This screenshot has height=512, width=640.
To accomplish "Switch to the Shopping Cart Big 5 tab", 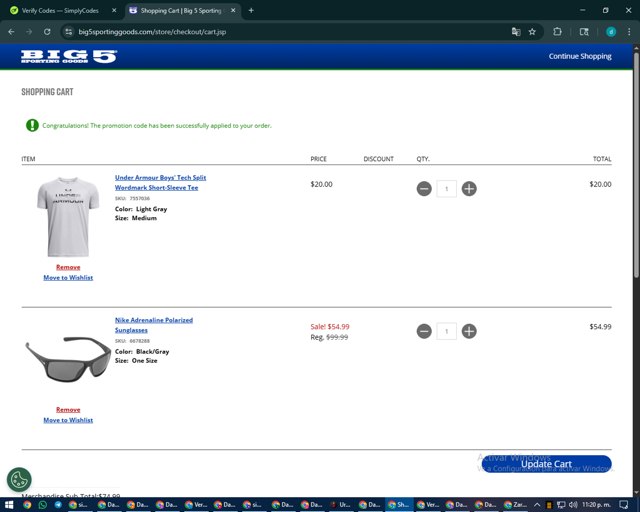I will click(x=181, y=11).
